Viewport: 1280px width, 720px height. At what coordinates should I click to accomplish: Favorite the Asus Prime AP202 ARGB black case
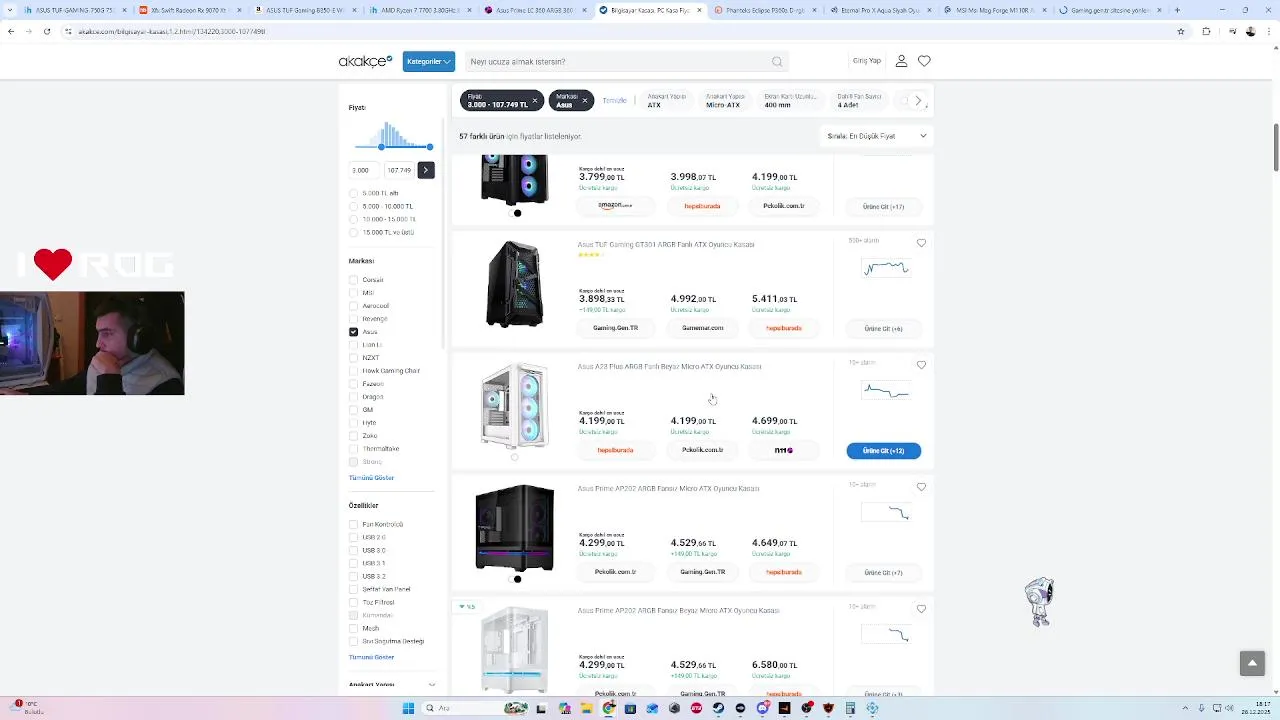click(921, 487)
